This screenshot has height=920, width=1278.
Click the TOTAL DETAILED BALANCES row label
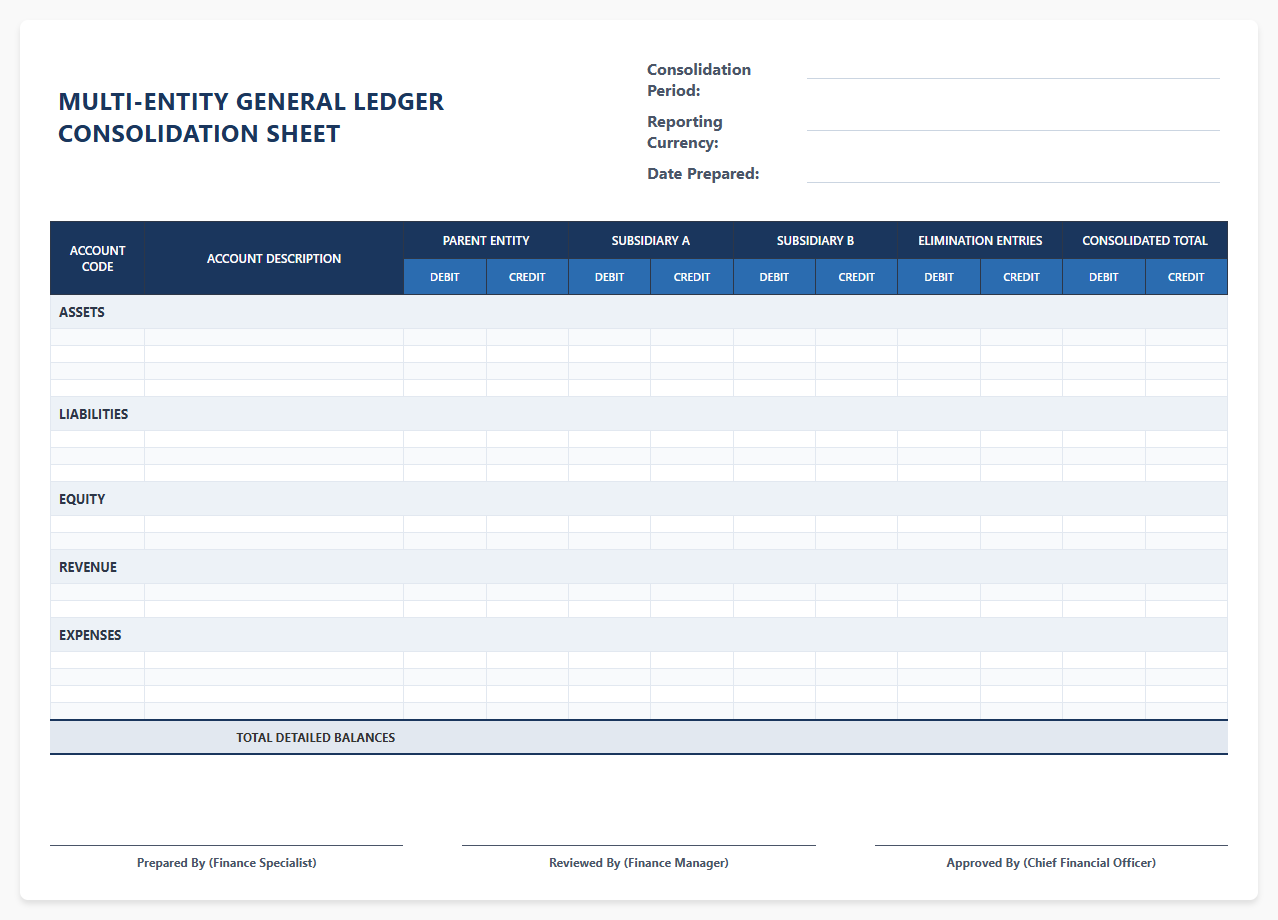pos(316,738)
